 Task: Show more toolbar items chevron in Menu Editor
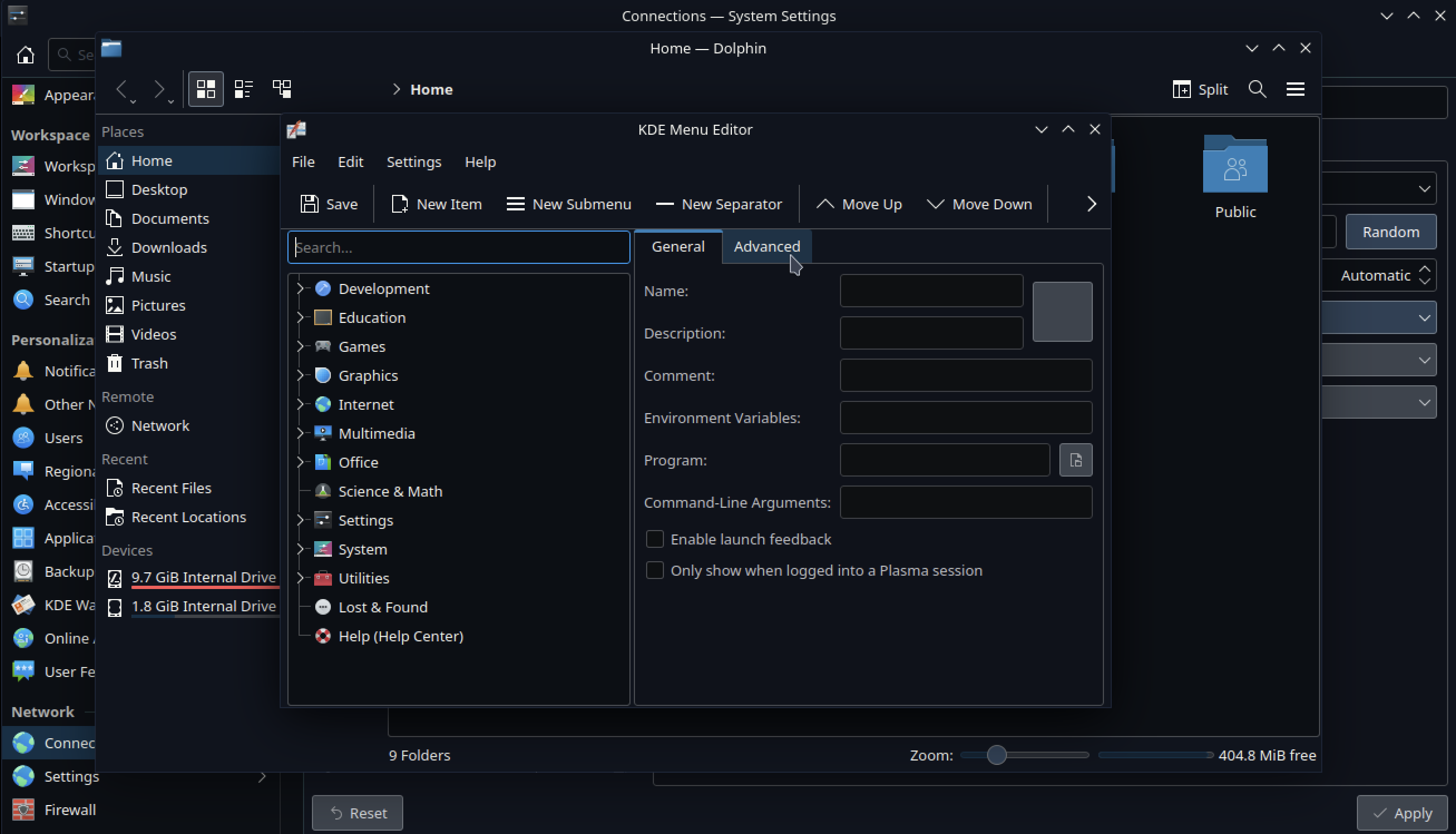click(1091, 204)
